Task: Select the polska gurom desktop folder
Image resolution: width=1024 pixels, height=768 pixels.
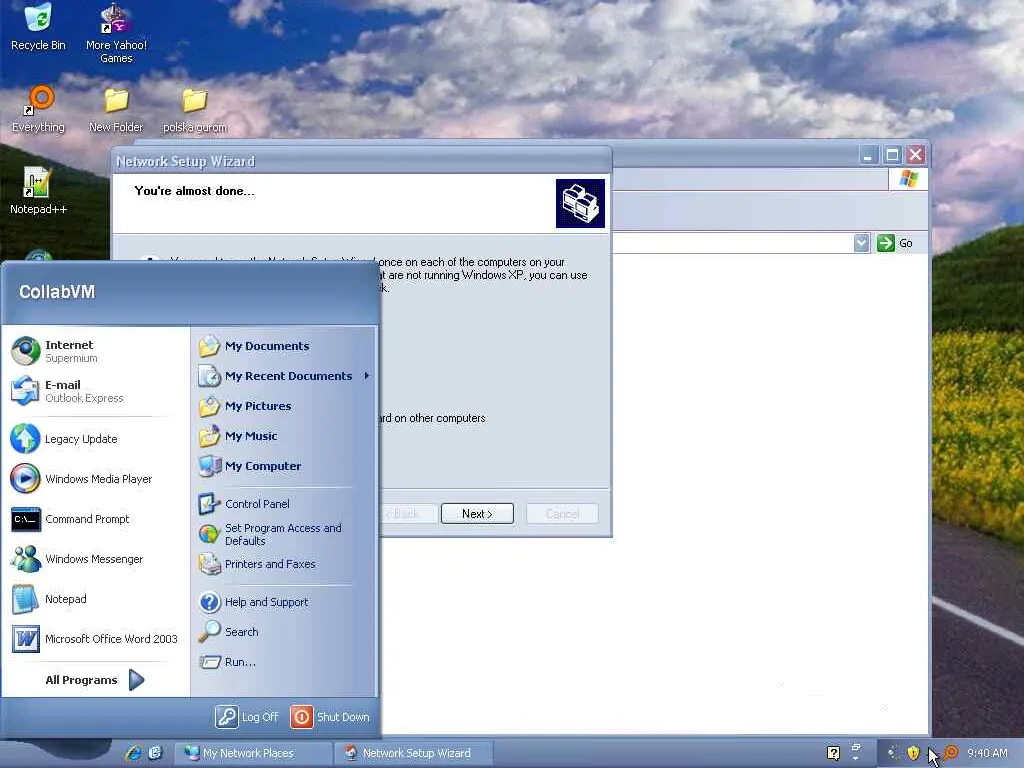Action: click(195, 110)
